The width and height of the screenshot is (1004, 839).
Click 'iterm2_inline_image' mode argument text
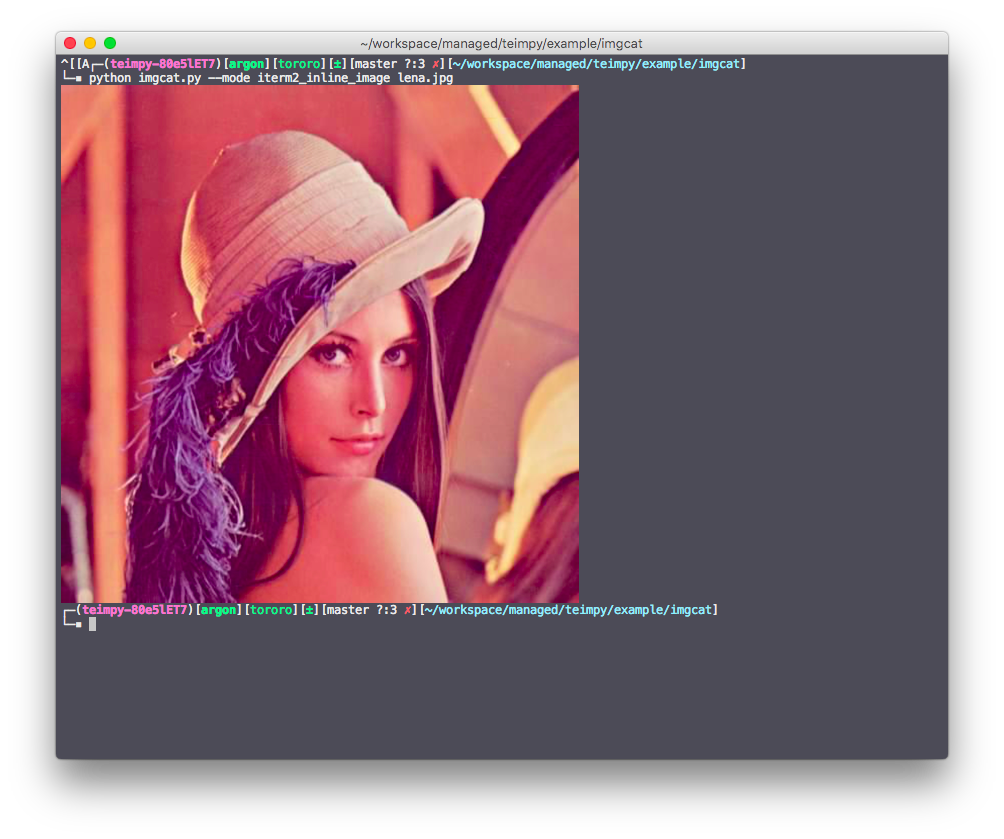coord(324,78)
